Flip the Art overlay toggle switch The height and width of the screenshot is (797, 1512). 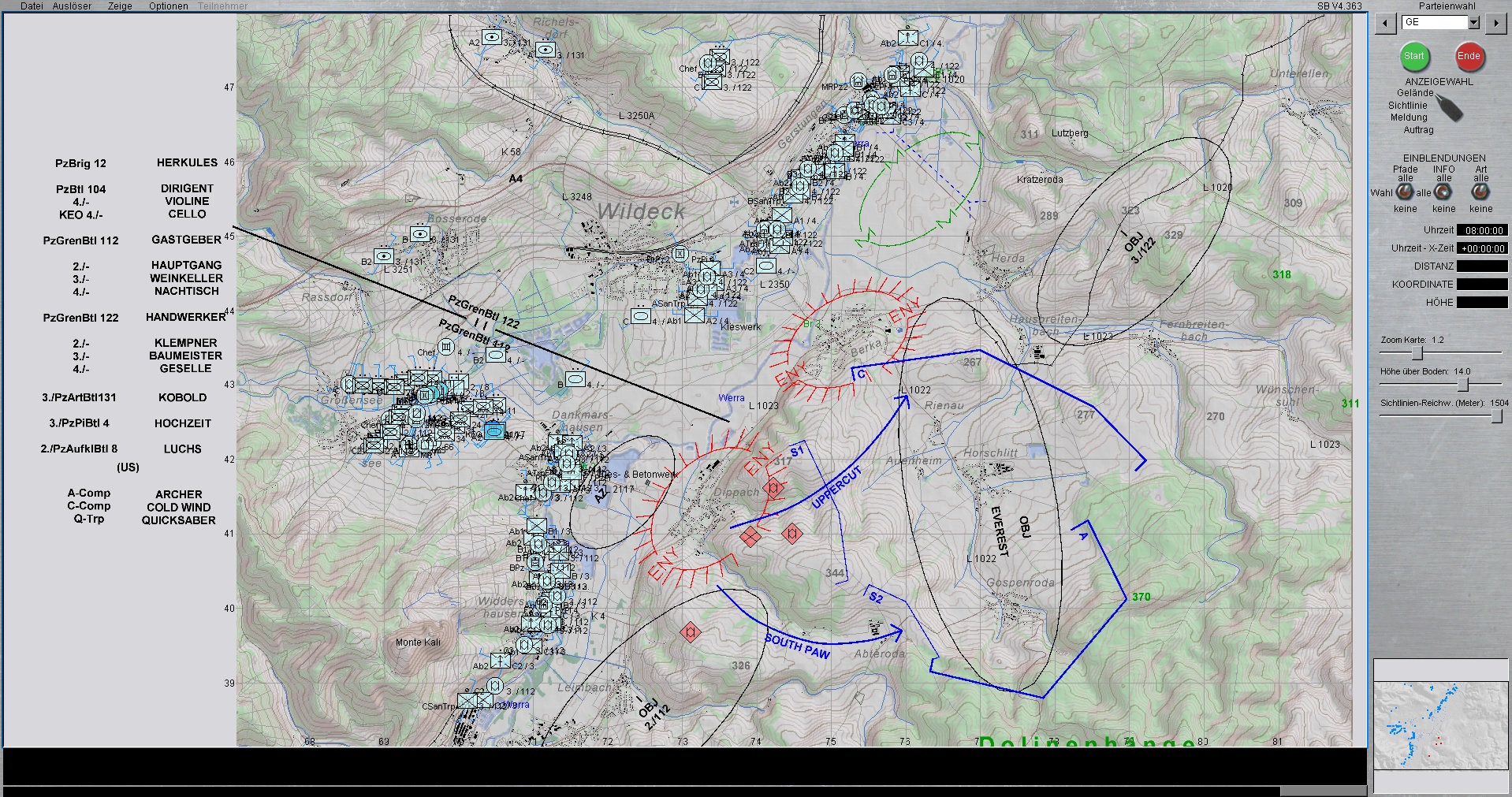tap(1480, 192)
